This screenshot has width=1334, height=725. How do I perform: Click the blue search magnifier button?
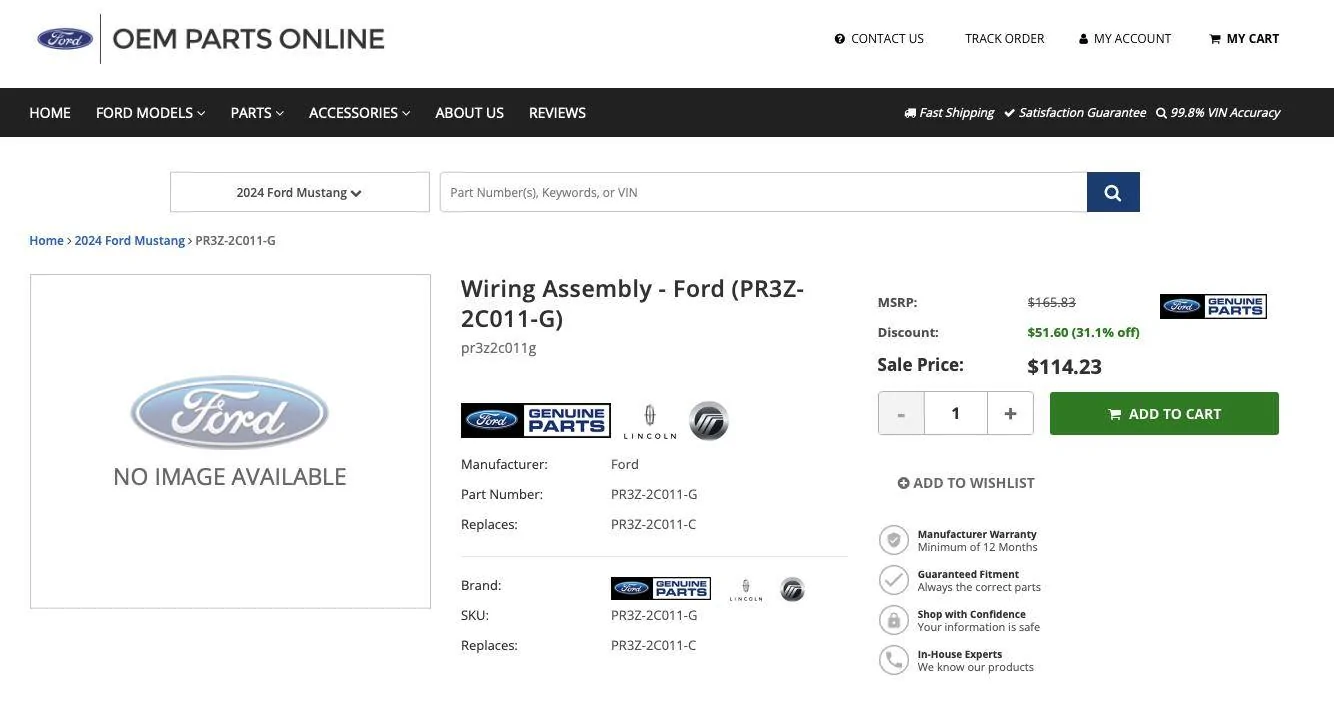tap(1113, 192)
